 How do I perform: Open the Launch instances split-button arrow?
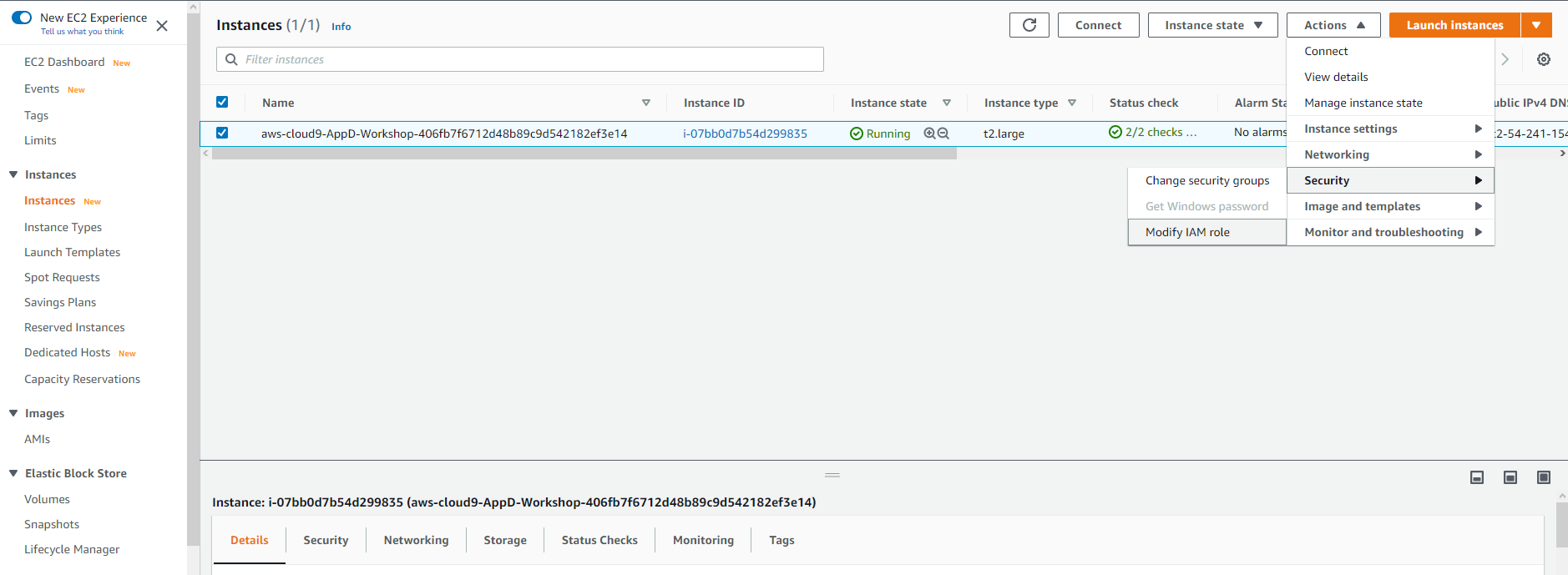pos(1535,25)
